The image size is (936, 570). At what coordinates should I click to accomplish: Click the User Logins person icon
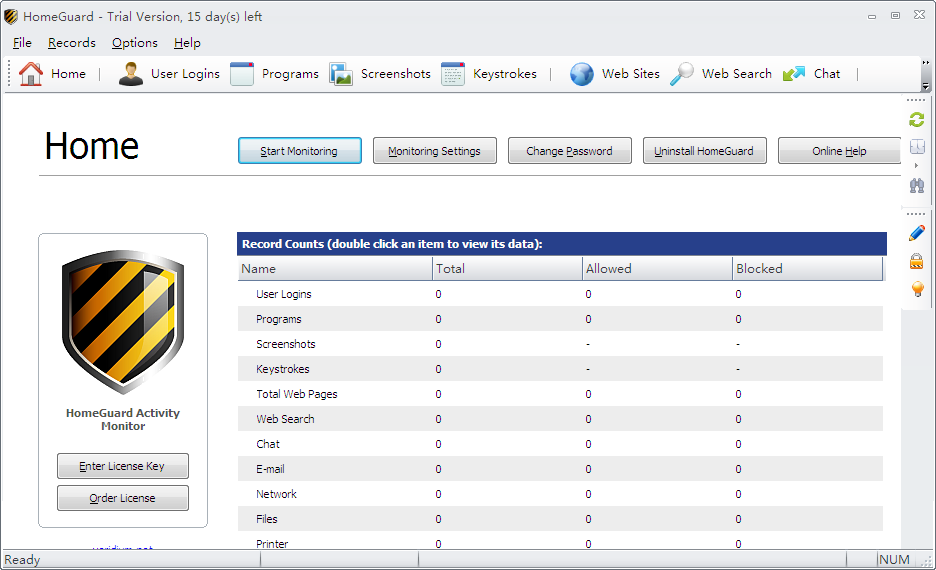pos(130,74)
